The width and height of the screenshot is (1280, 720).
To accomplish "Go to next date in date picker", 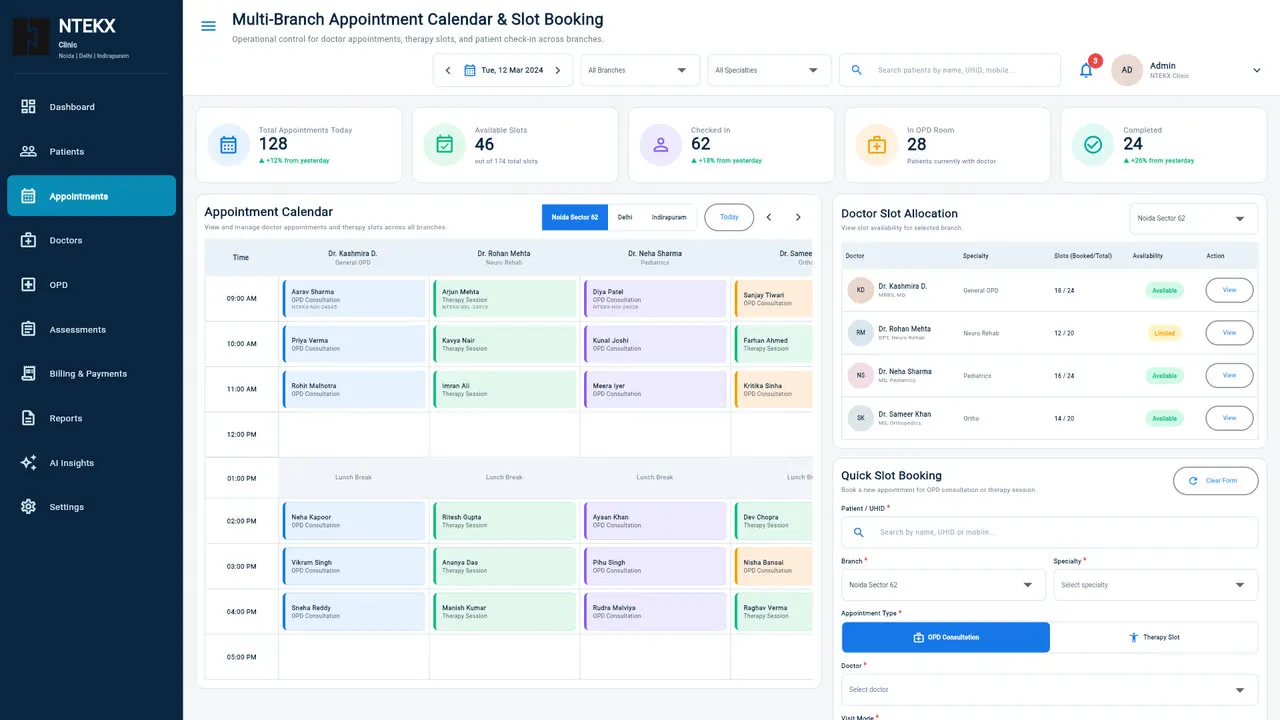I will (558, 70).
